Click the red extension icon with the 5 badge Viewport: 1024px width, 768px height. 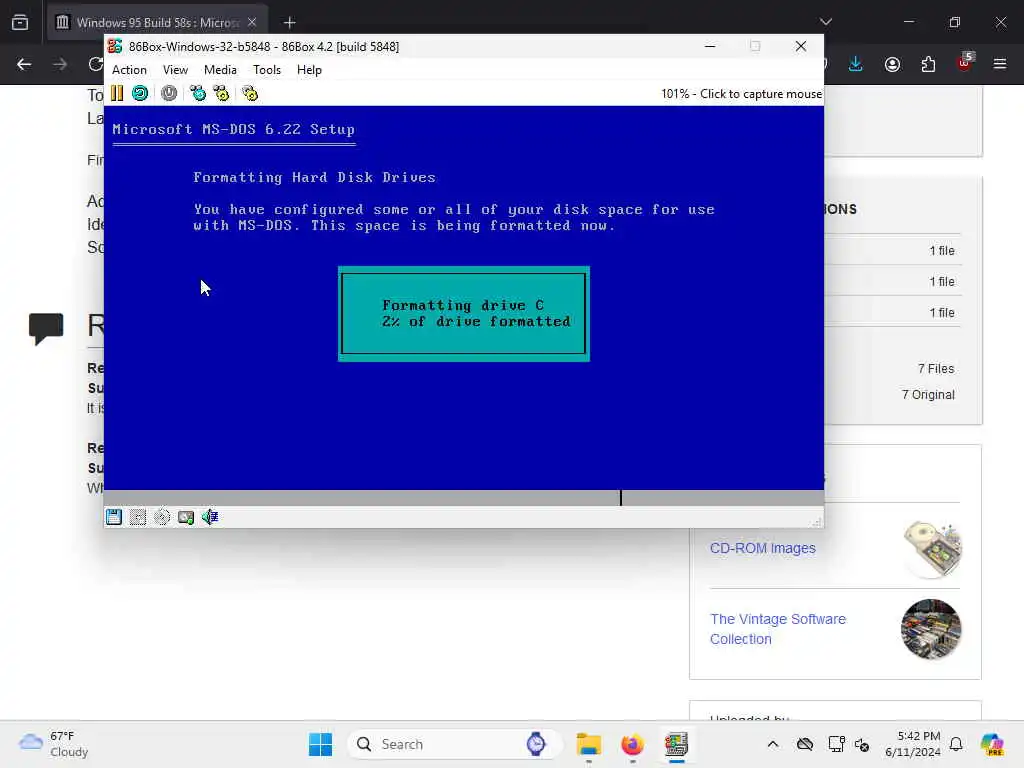(965, 63)
